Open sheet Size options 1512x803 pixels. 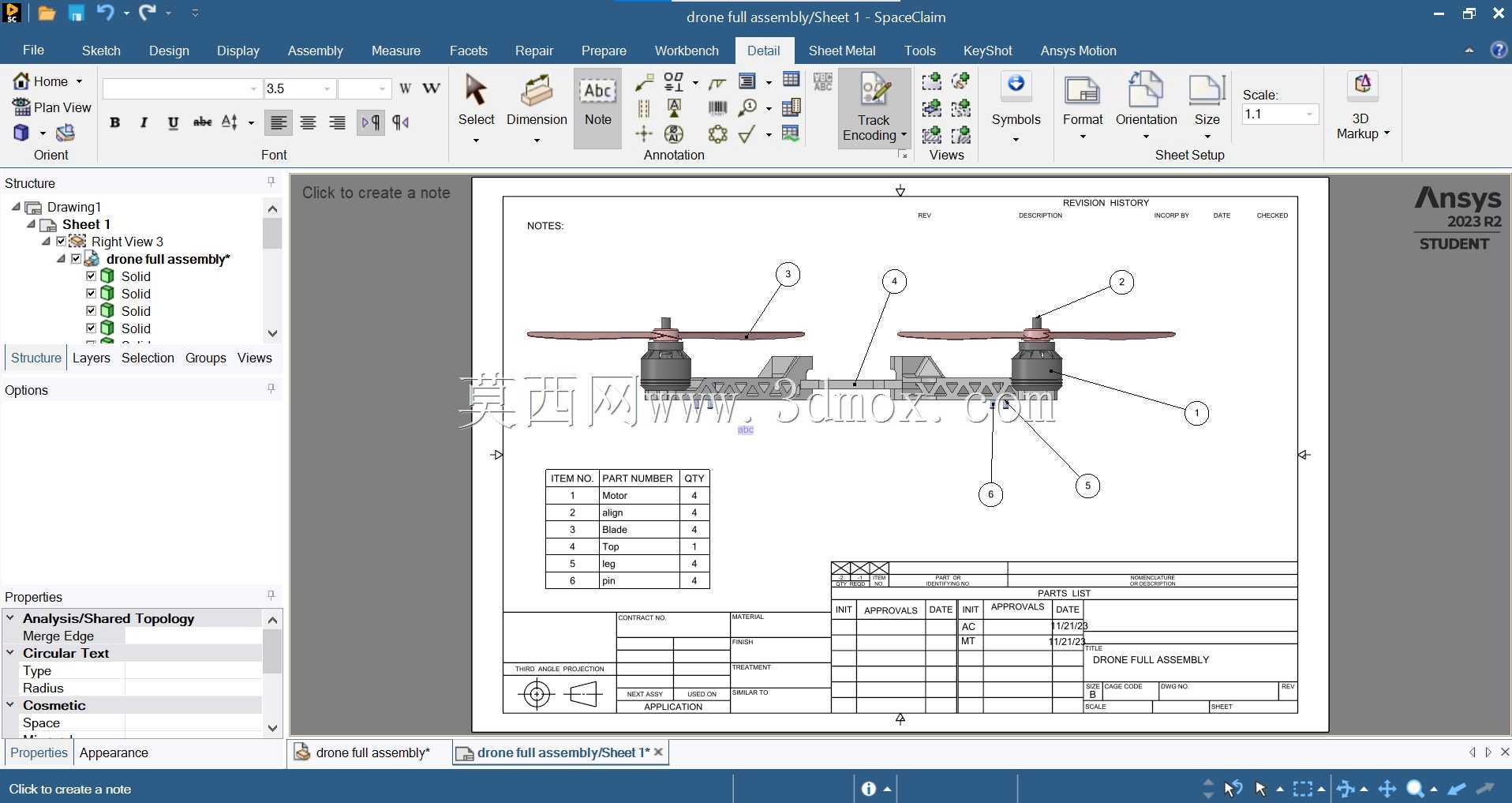[x=1207, y=108]
